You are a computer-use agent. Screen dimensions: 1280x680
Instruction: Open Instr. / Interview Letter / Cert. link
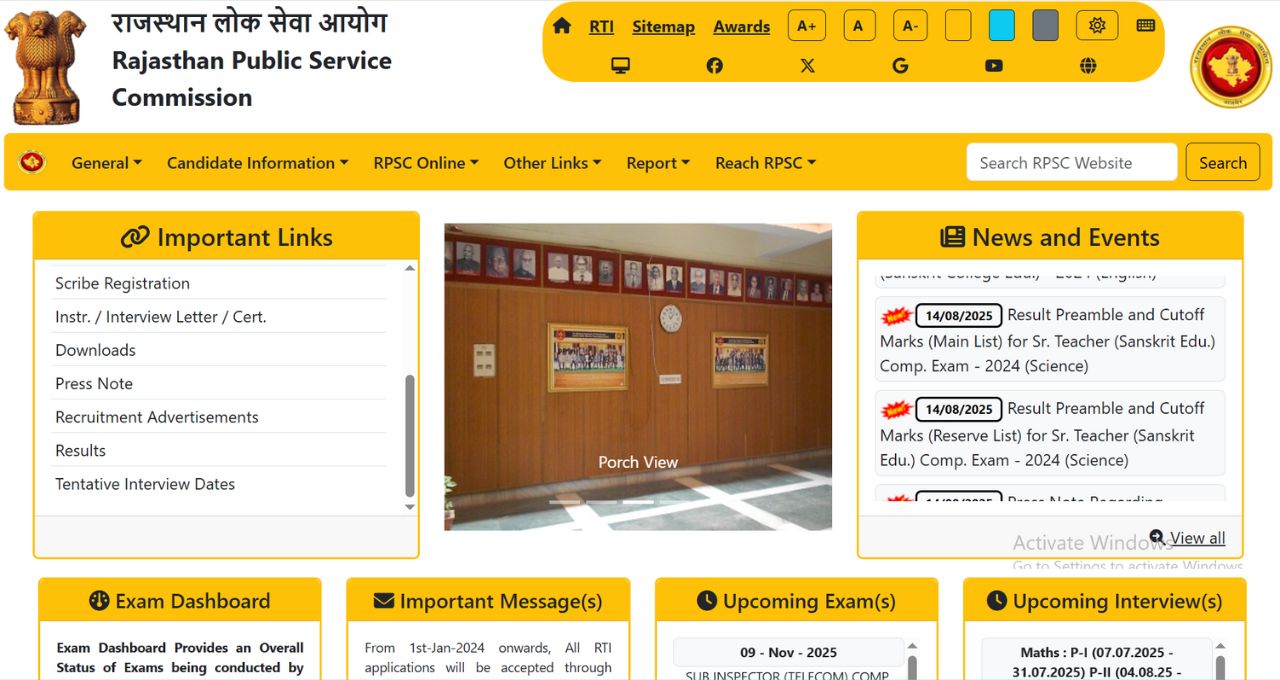(160, 317)
